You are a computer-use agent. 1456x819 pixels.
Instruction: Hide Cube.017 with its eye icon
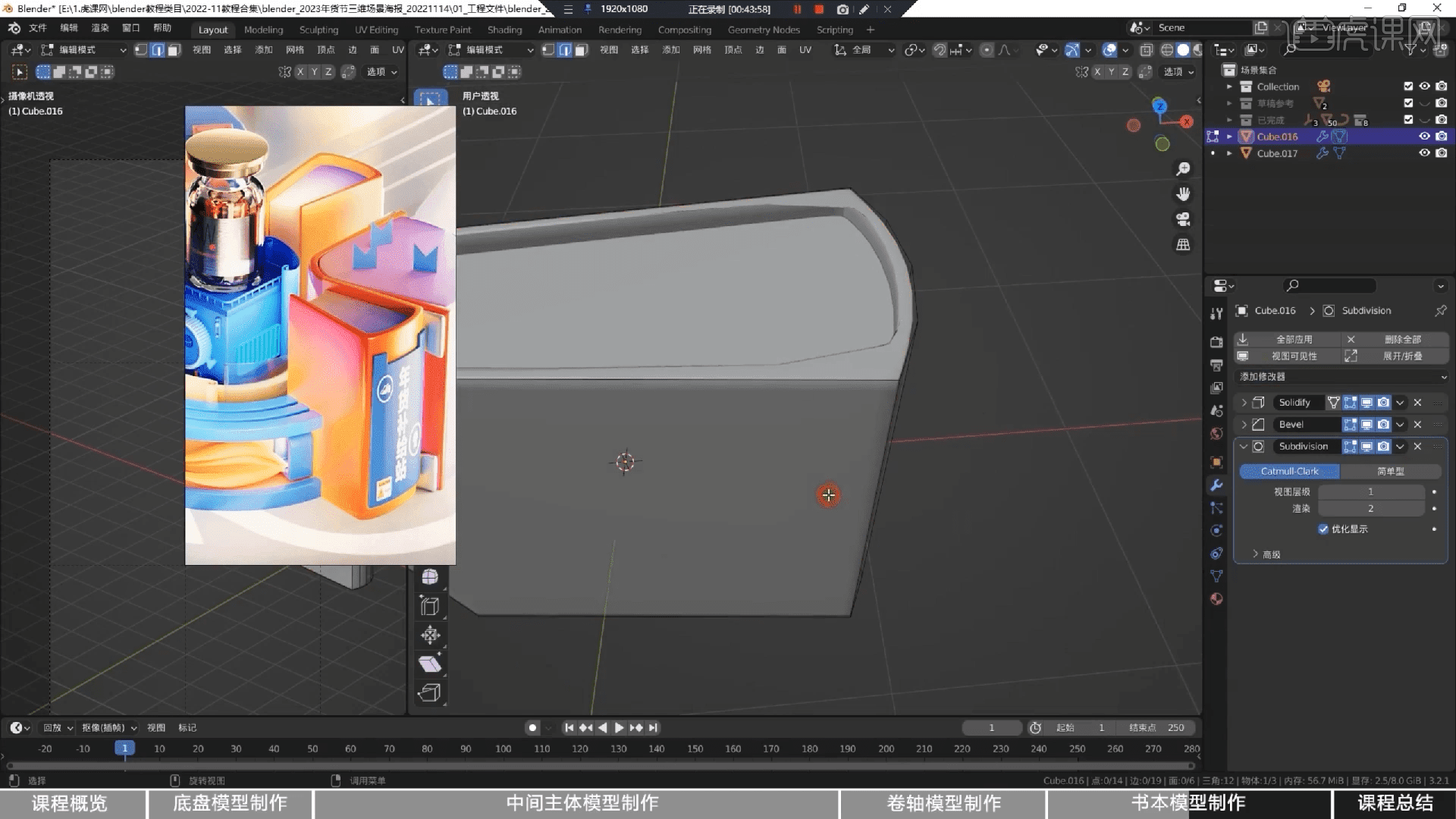pos(1424,153)
